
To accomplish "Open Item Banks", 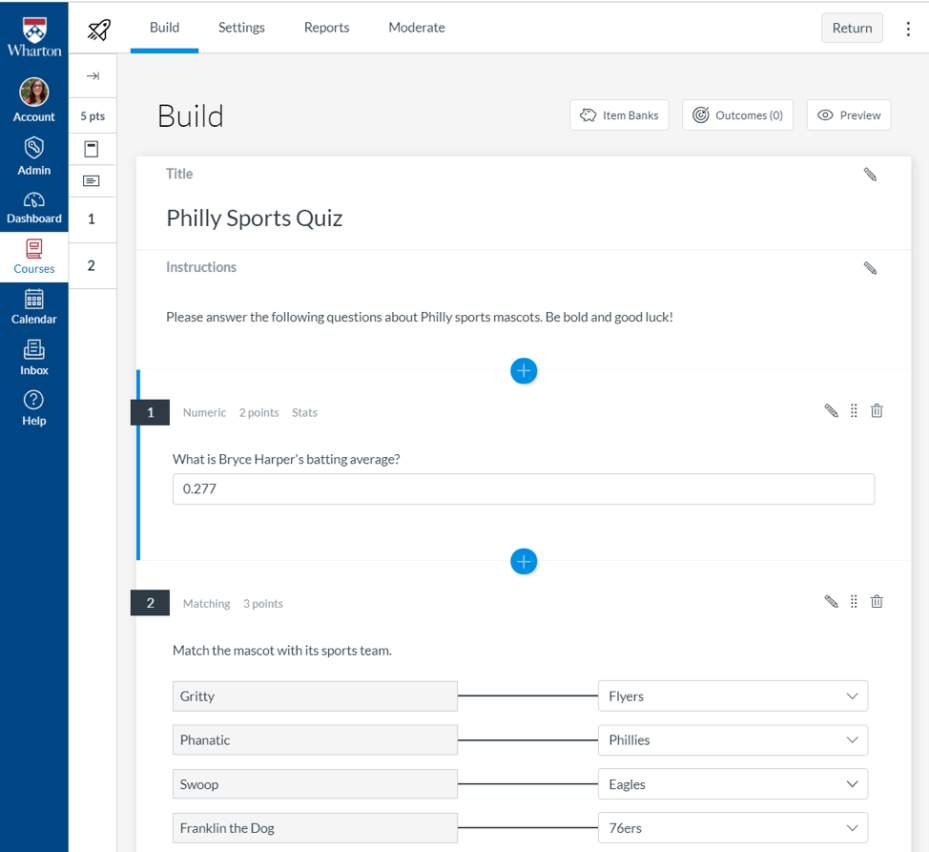I will (619, 115).
